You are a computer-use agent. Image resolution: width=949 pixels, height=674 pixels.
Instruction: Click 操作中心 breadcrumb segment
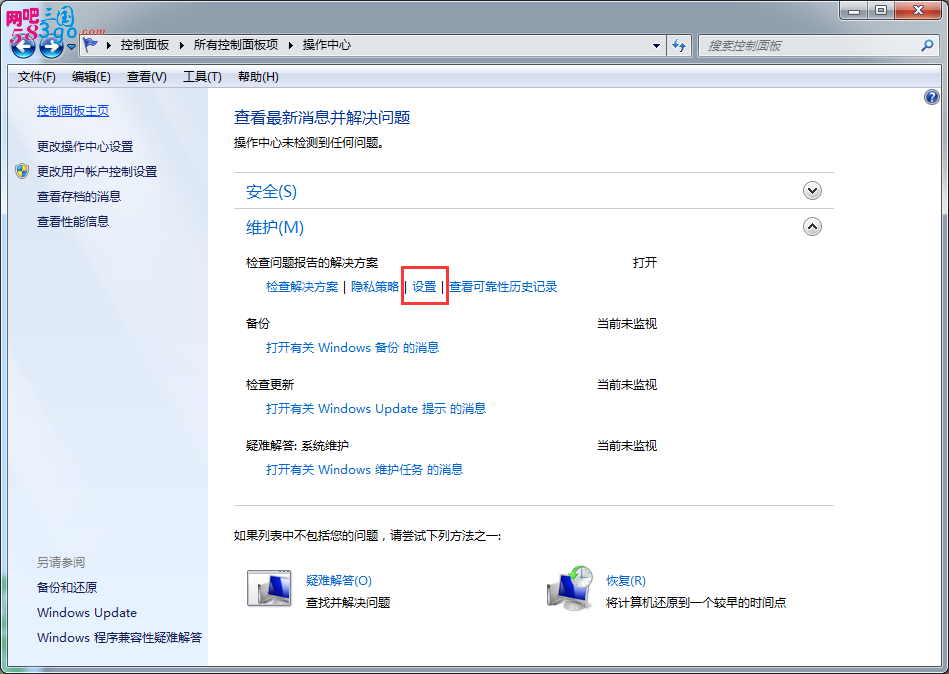pyautogui.click(x=327, y=45)
